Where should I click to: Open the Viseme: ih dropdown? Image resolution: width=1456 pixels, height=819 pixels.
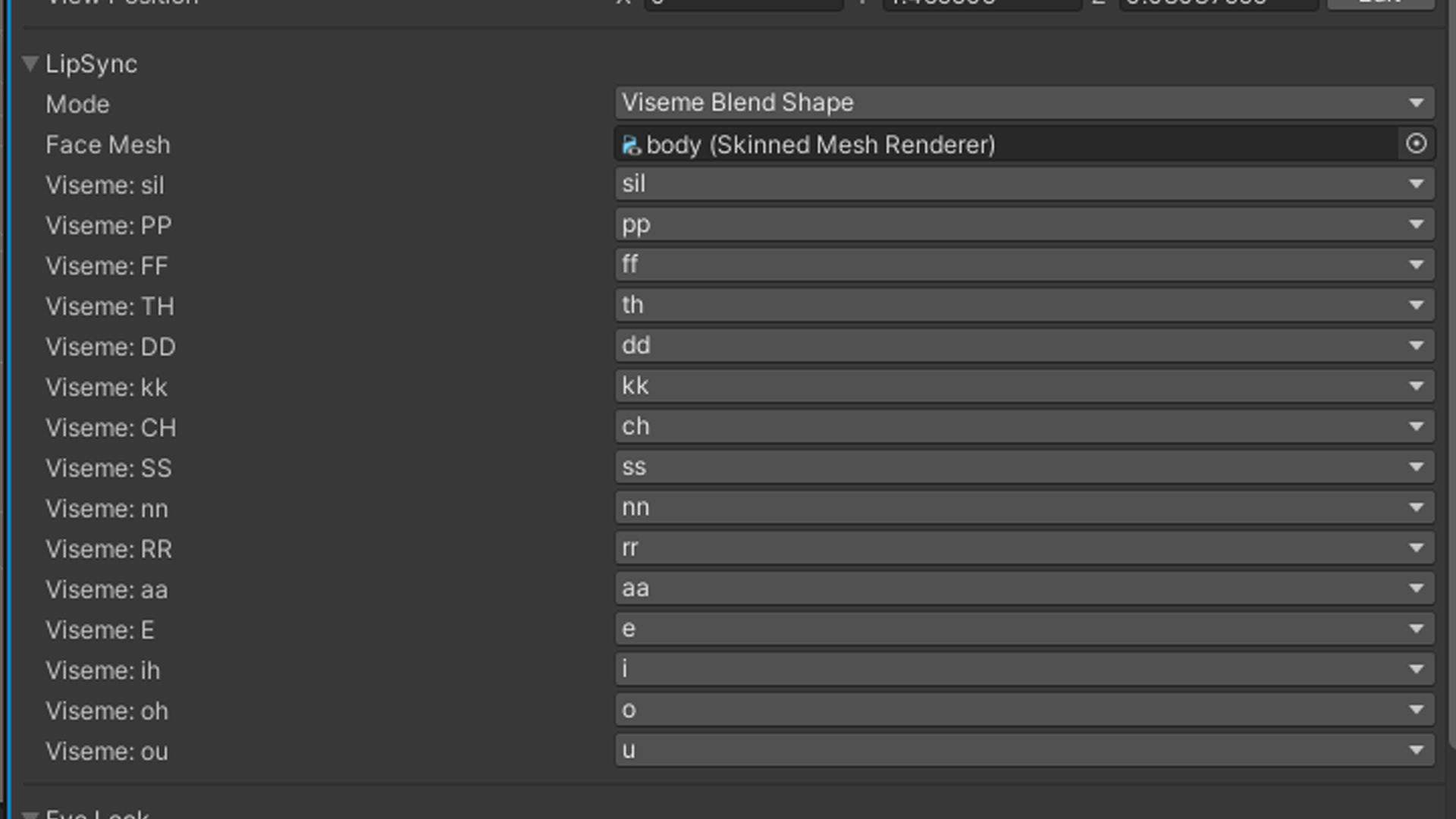pos(1024,670)
